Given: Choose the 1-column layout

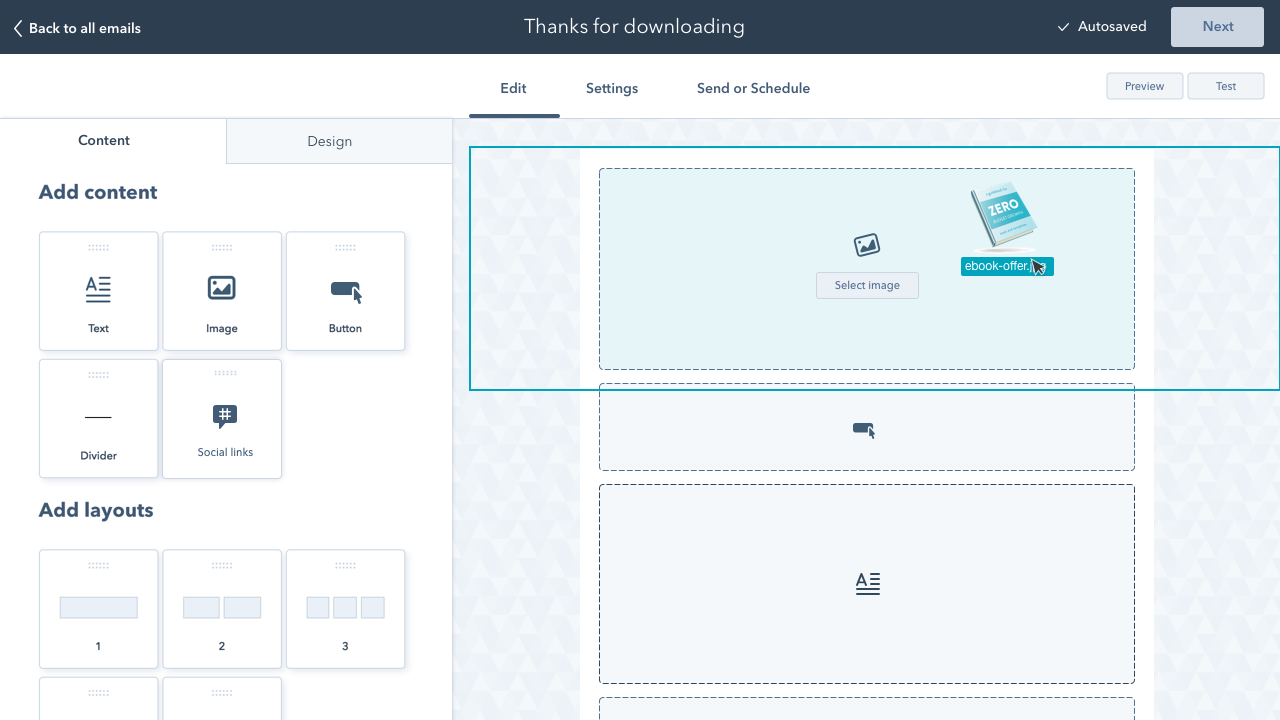Looking at the screenshot, I should pos(98,608).
